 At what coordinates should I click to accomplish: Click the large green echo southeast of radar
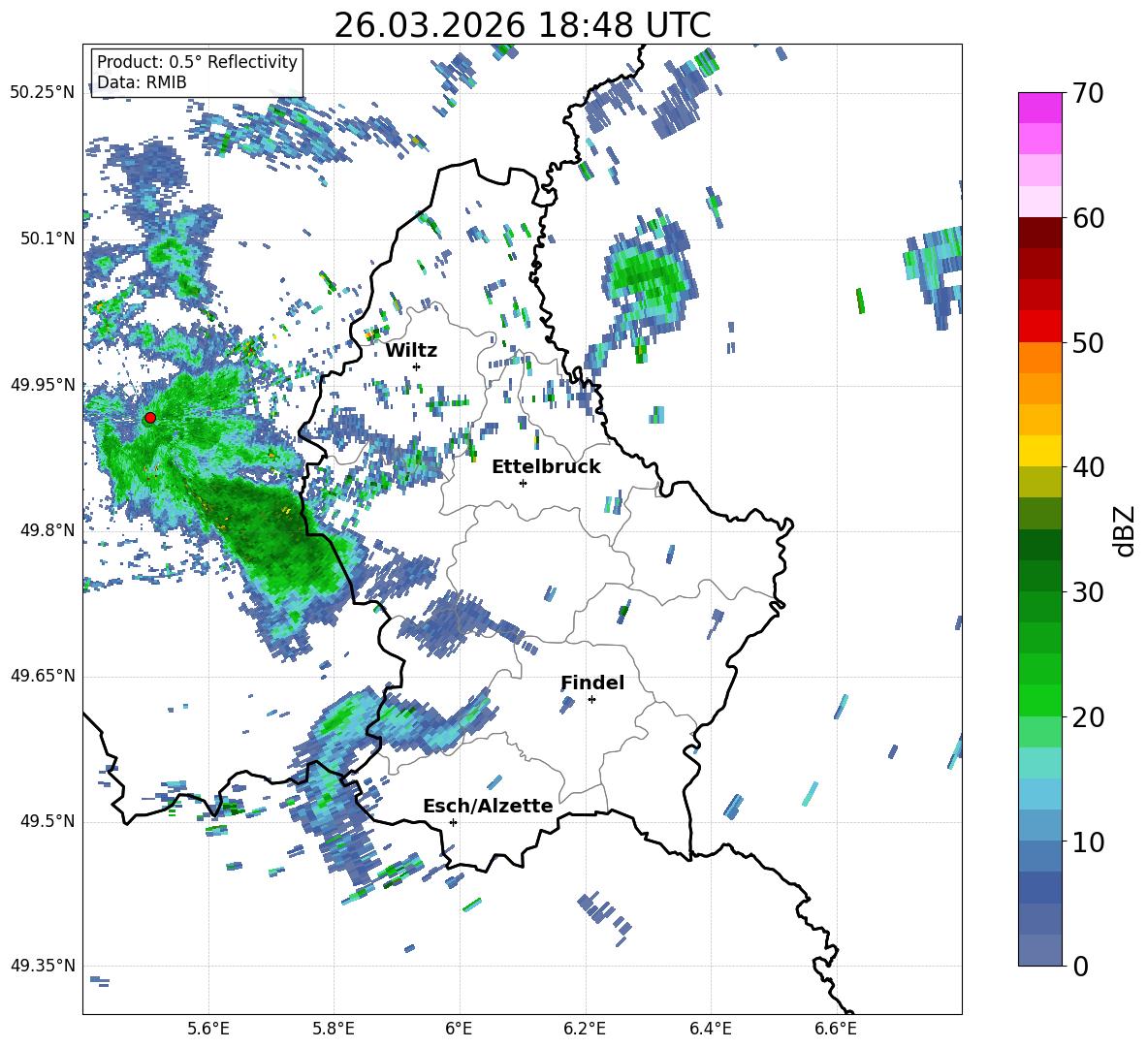pos(274,538)
